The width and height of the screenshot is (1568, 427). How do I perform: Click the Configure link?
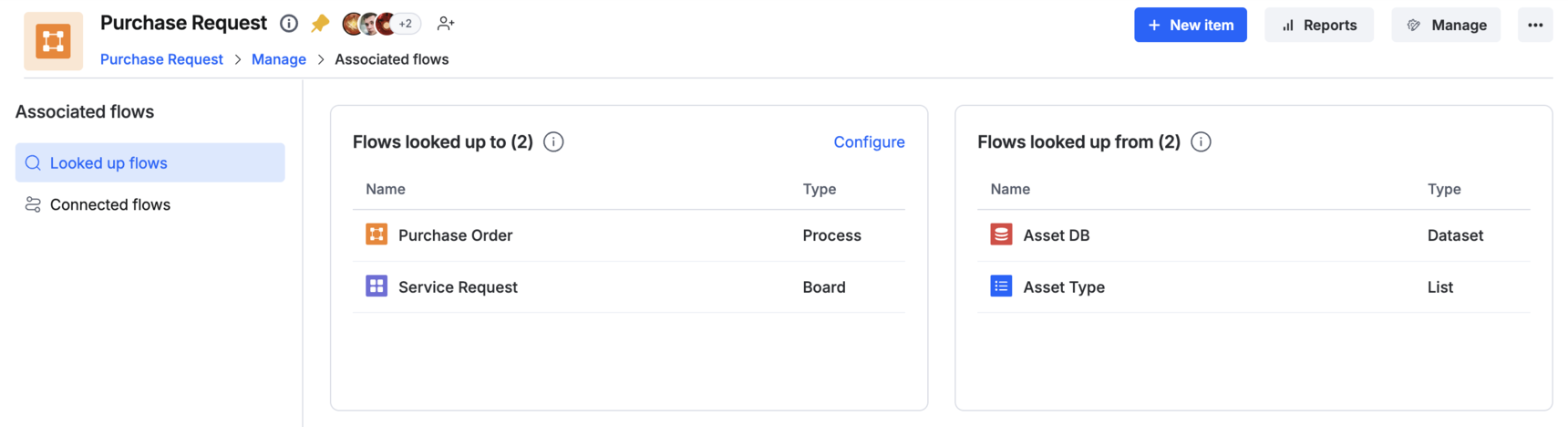(869, 142)
